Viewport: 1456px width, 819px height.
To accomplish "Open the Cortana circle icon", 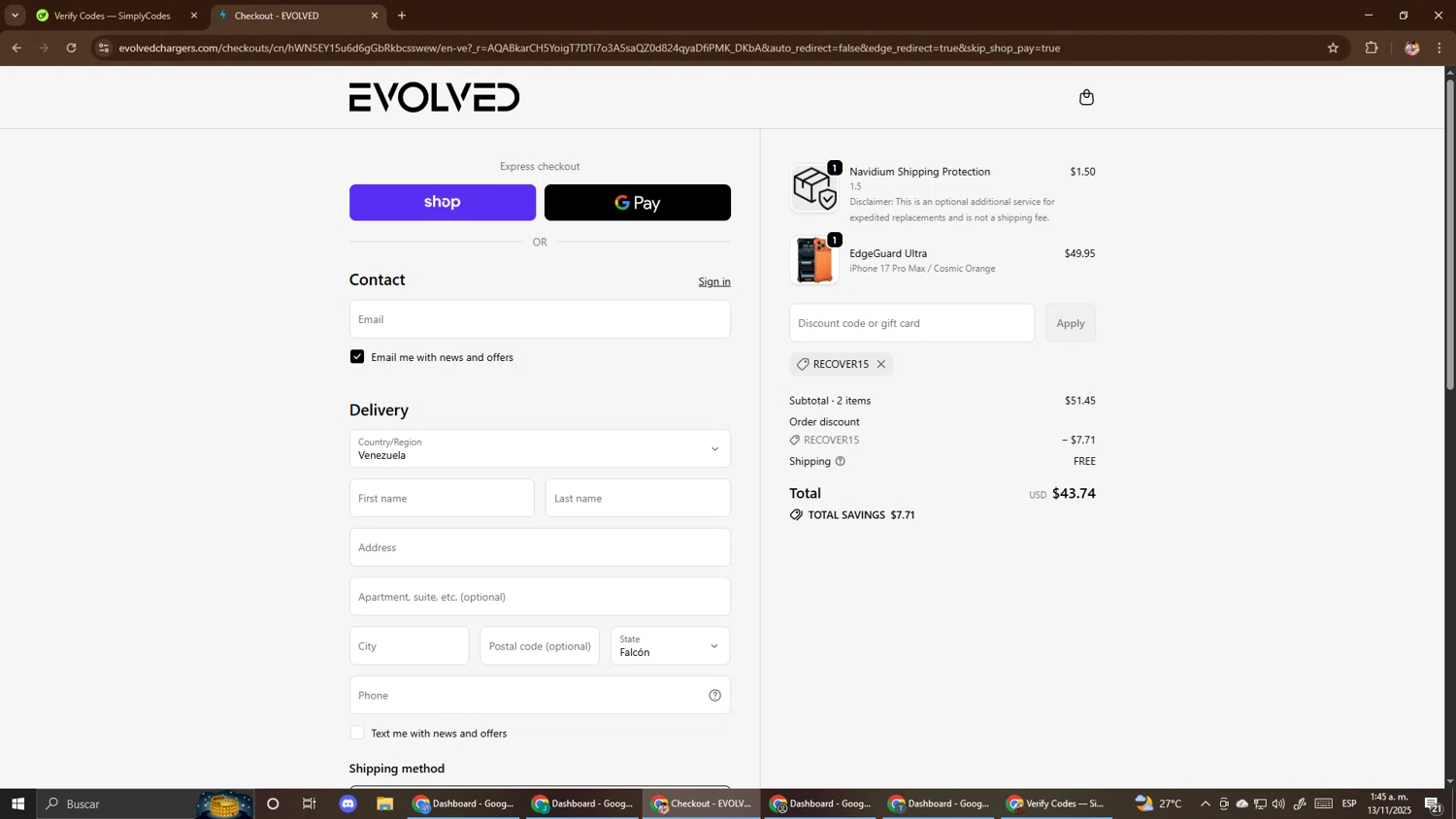I will [273, 803].
